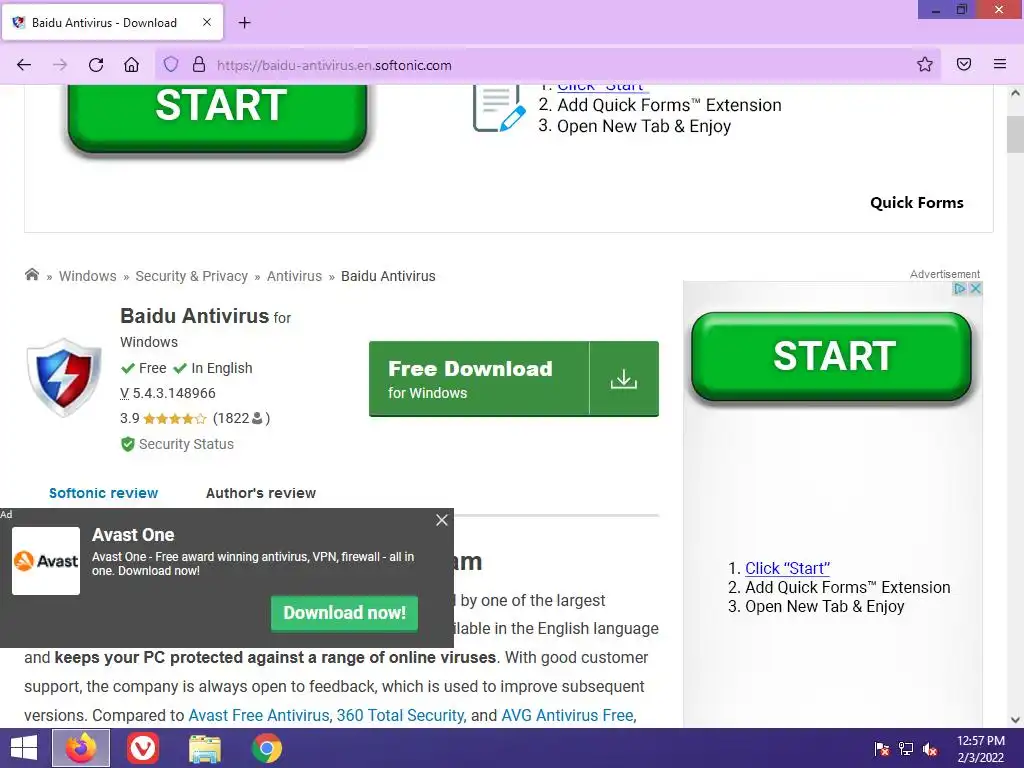Open the Windows Start menu
Image resolution: width=1024 pixels, height=768 pixels.
tap(24, 748)
